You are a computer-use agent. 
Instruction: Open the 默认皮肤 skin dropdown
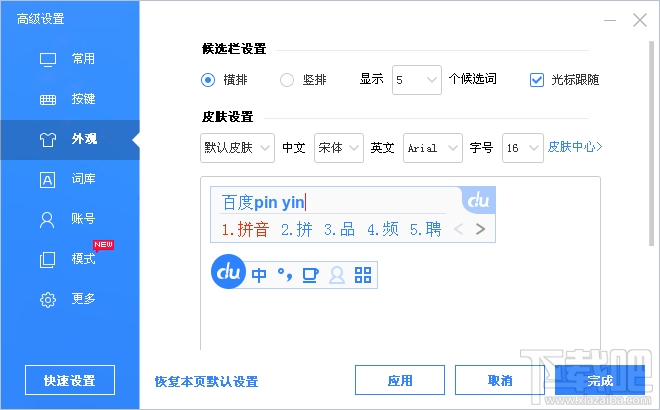pyautogui.click(x=237, y=148)
